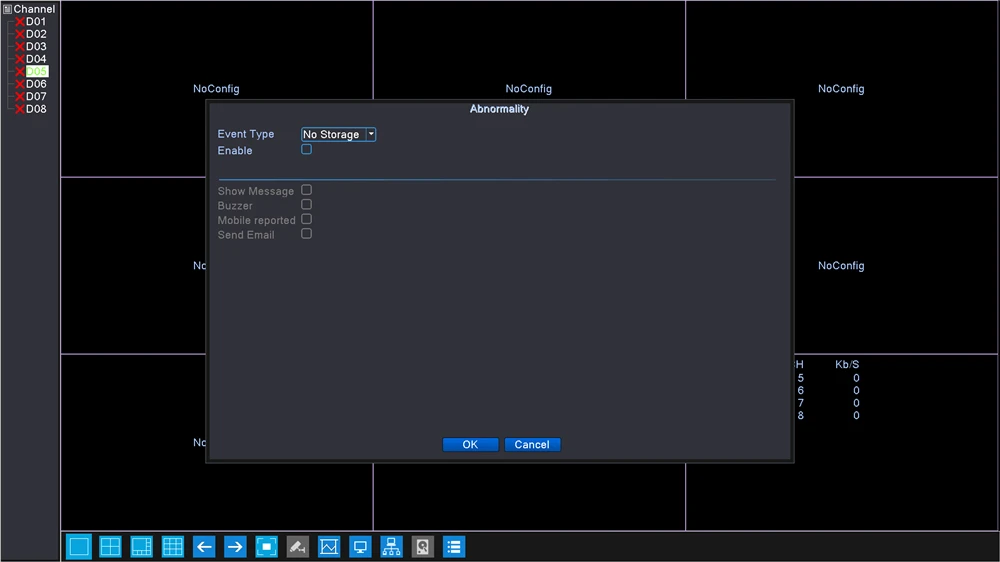Select the eight-view layout icon
Image resolution: width=1000 pixels, height=562 pixels.
(142, 547)
